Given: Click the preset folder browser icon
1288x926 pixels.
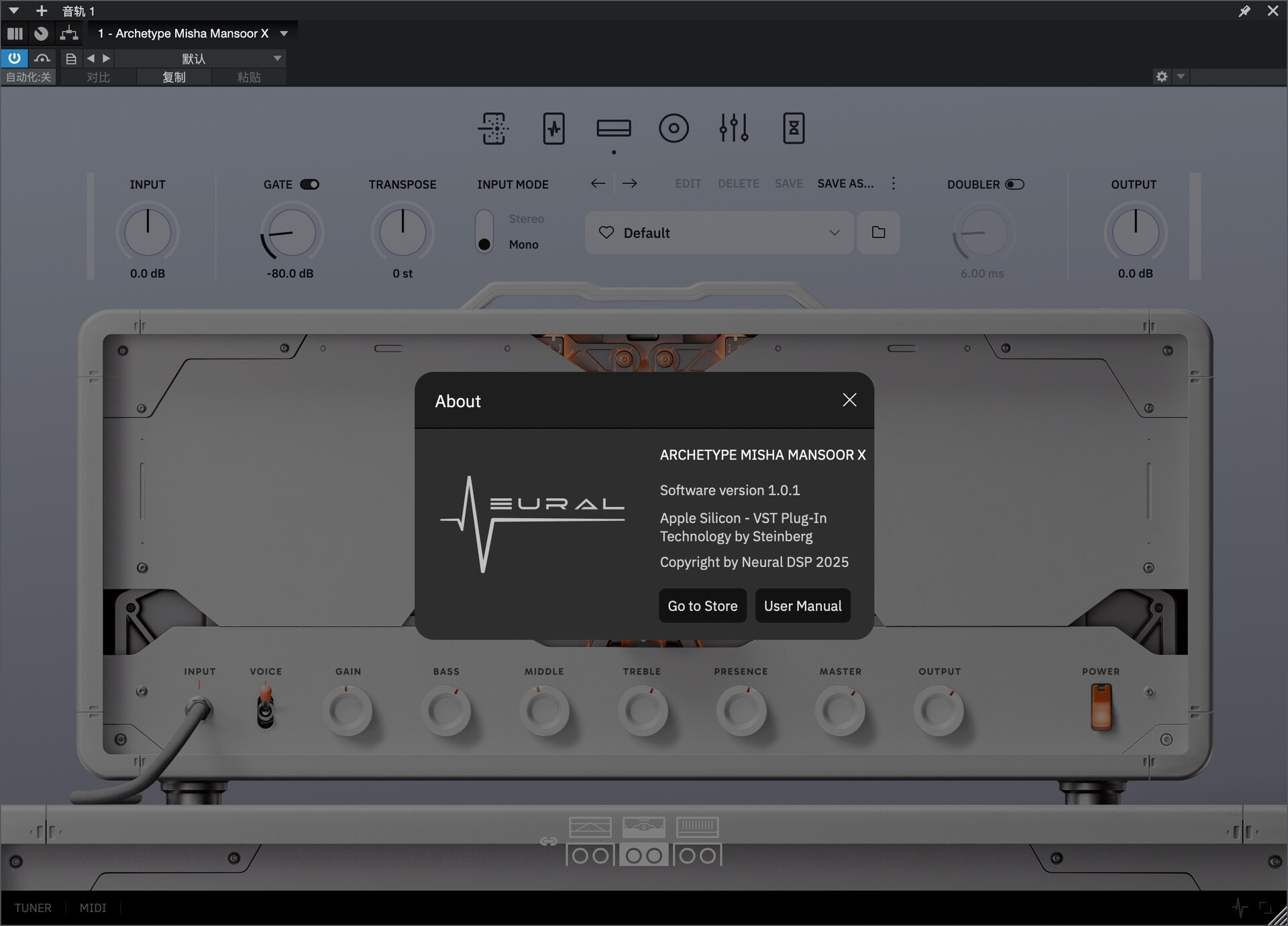Looking at the screenshot, I should pos(878,233).
